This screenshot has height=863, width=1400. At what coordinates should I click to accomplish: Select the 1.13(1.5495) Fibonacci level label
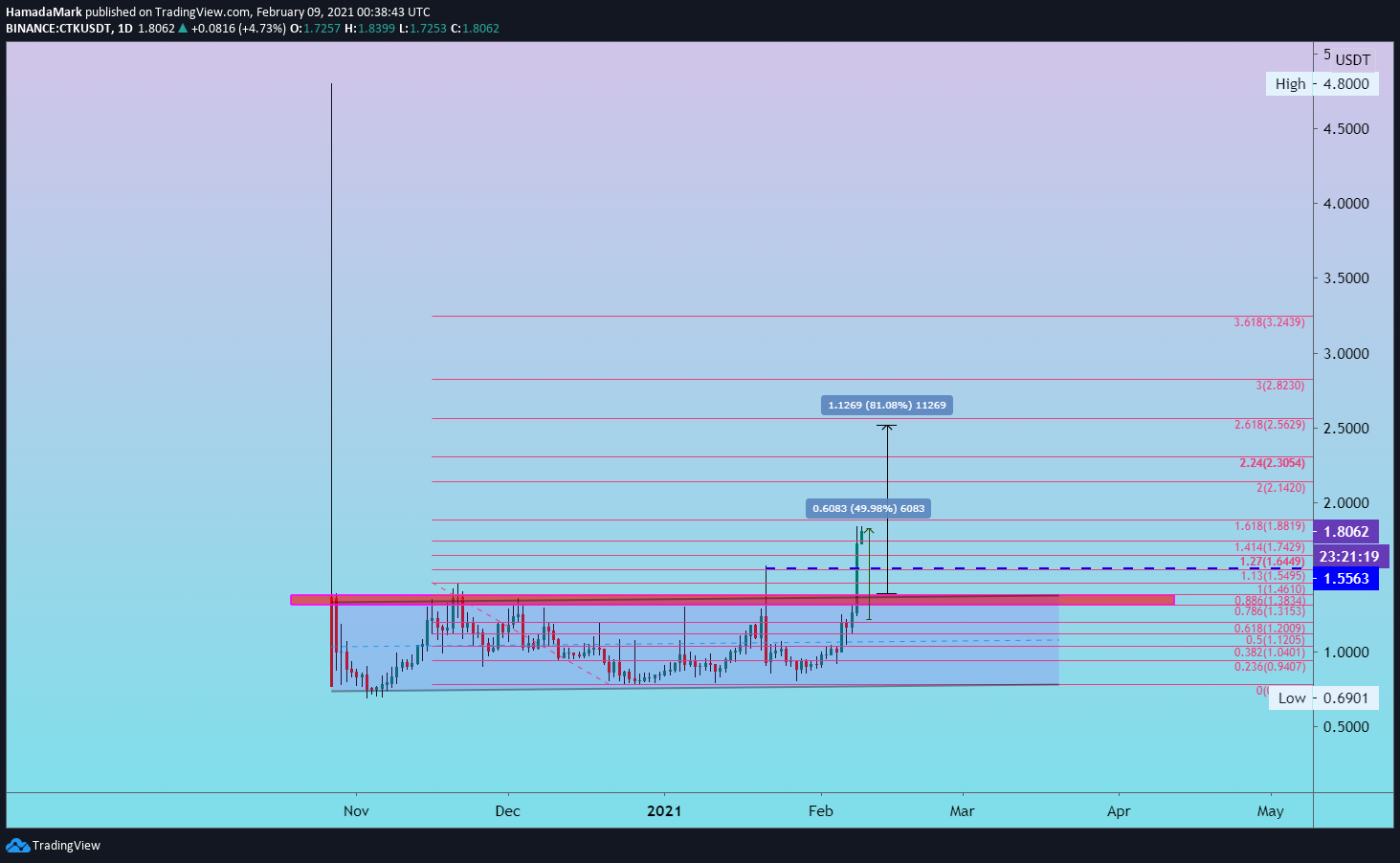tap(1272, 576)
